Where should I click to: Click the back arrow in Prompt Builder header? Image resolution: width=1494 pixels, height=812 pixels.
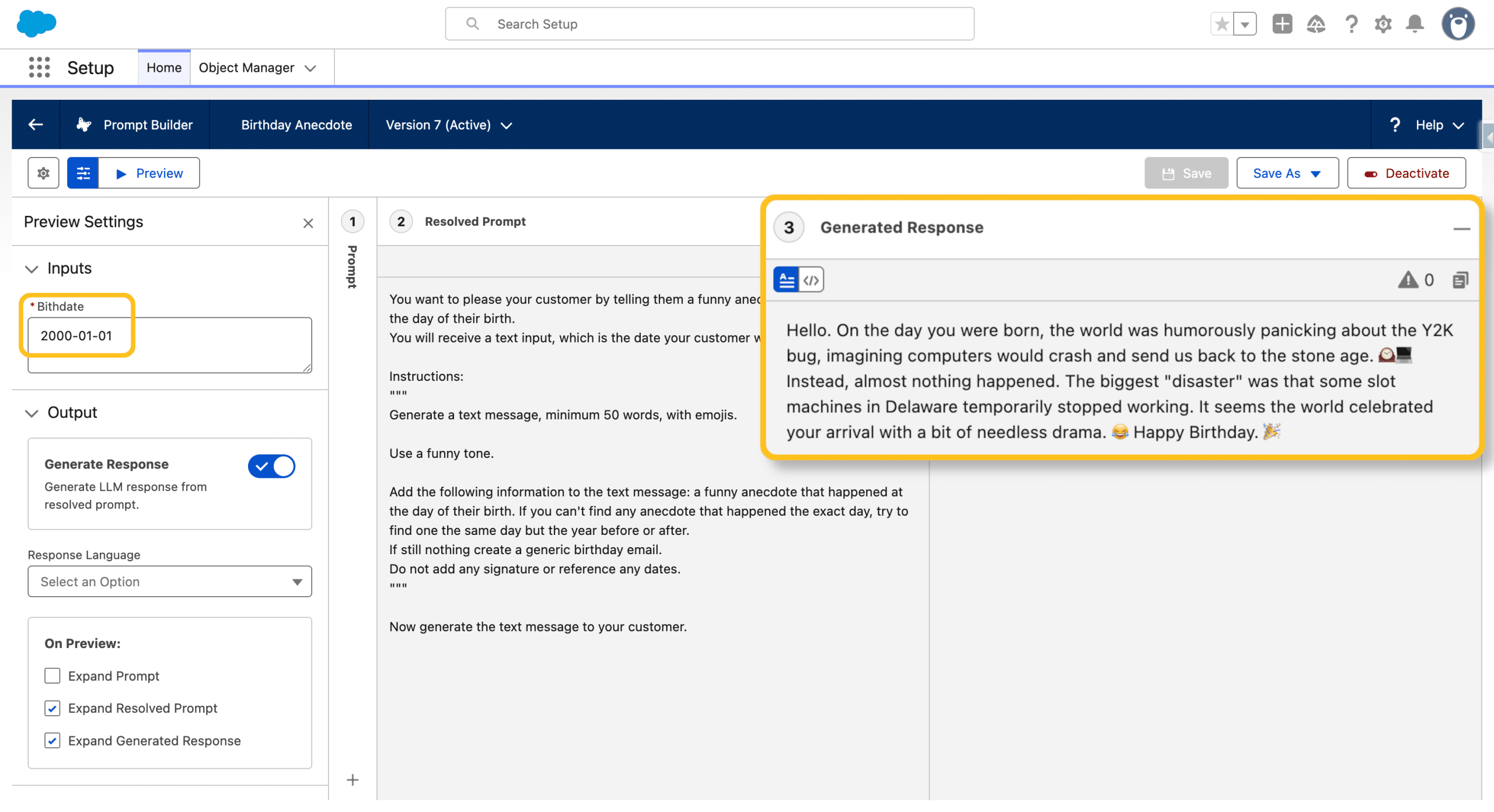pyautogui.click(x=36, y=124)
